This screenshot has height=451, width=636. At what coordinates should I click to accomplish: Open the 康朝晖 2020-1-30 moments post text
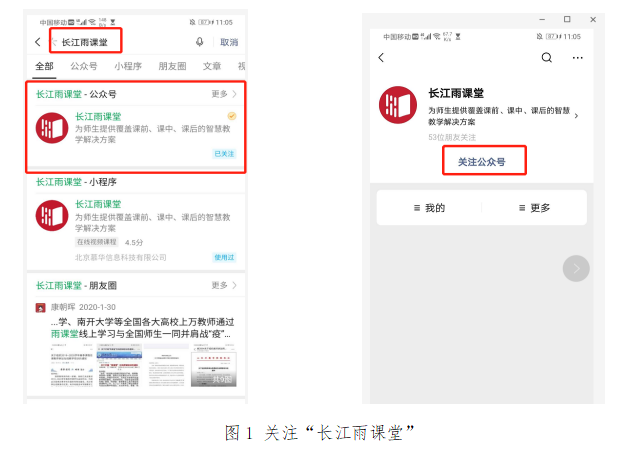click(142, 328)
